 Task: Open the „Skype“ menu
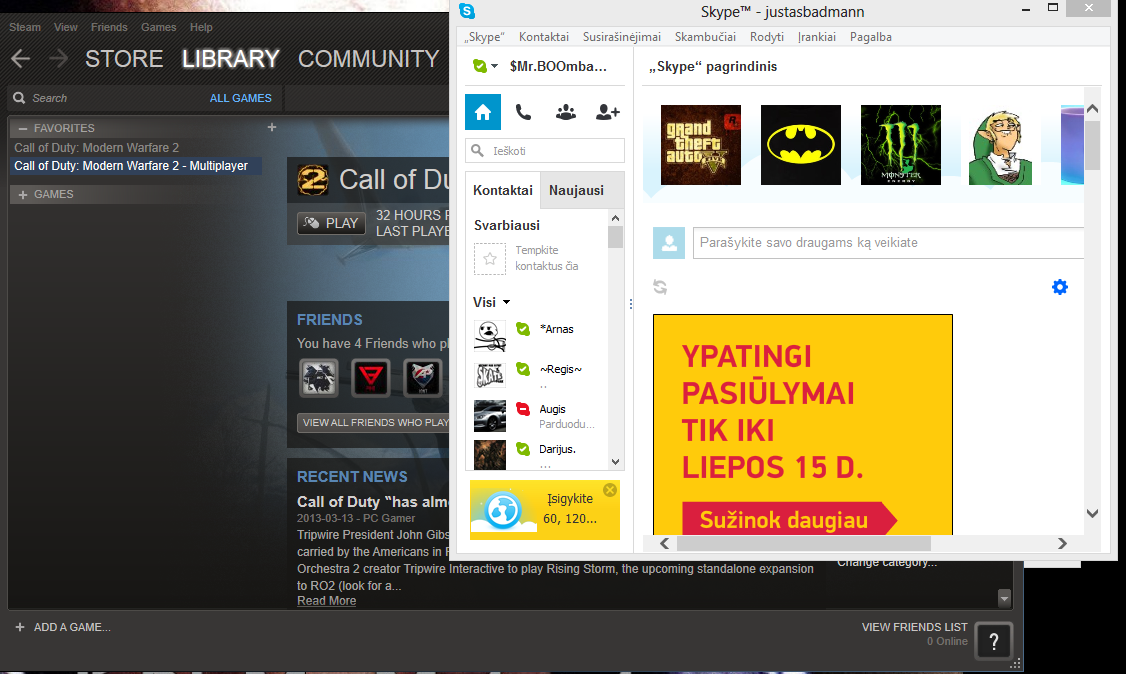click(484, 37)
